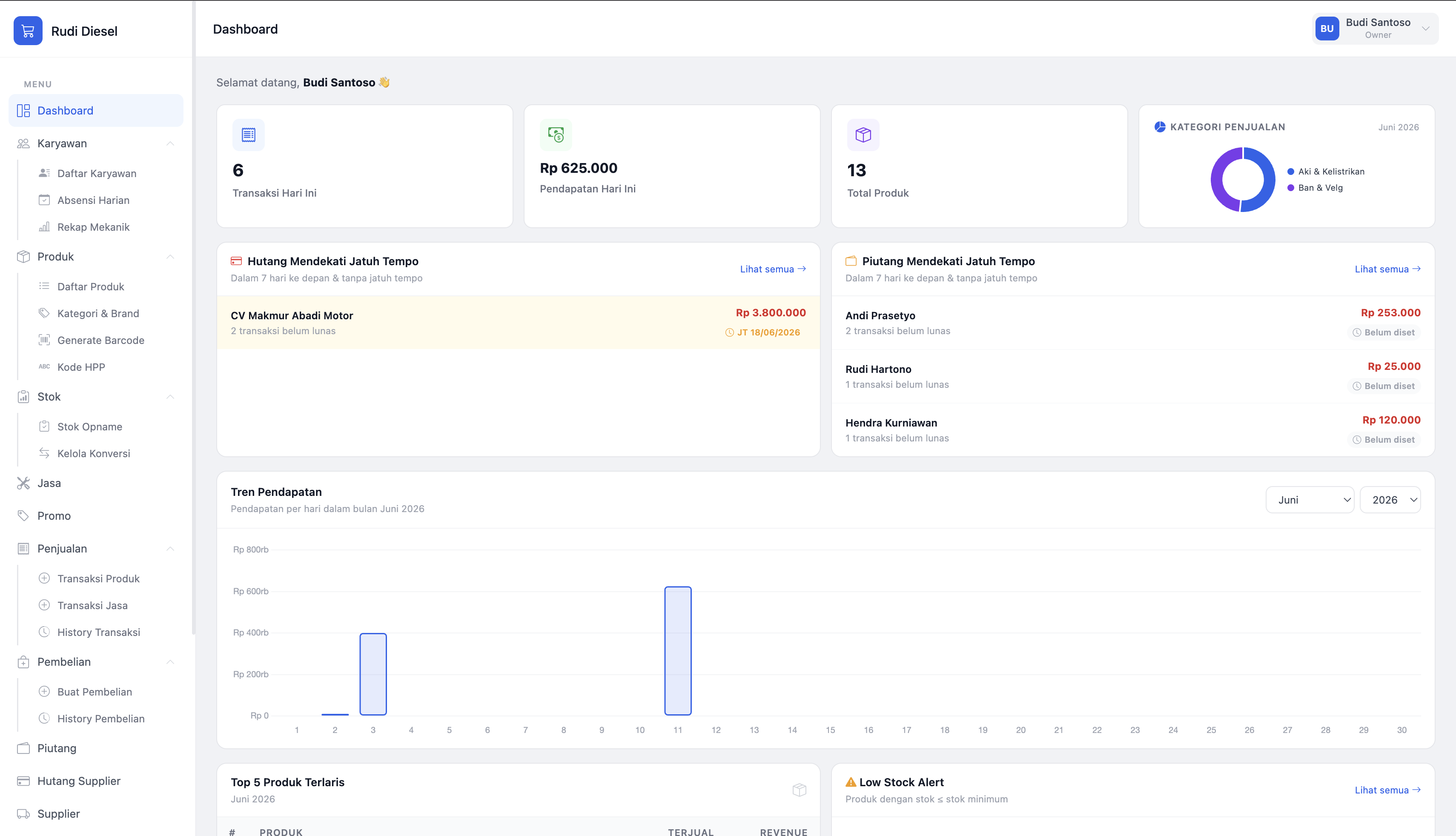Click the JT 18/06/2026 due date badge
The image size is (1456, 836).
click(x=762, y=332)
